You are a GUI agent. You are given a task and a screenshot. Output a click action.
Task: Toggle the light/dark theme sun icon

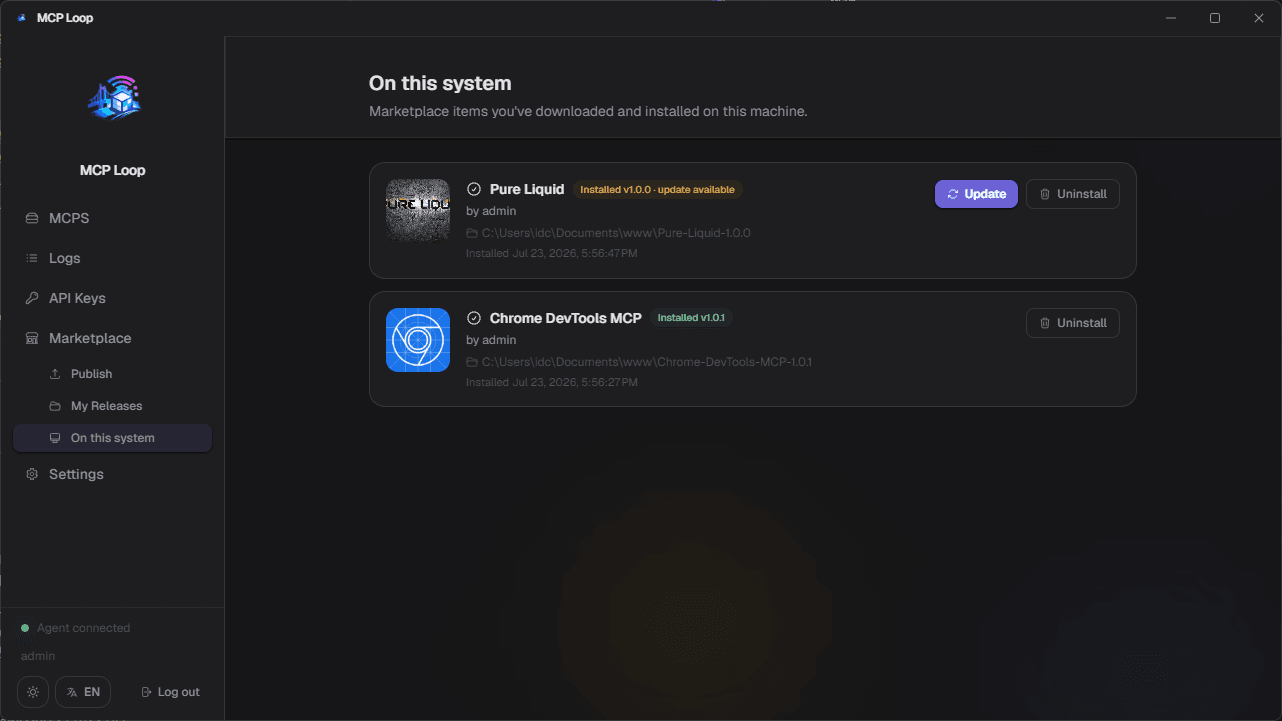[x=33, y=692]
